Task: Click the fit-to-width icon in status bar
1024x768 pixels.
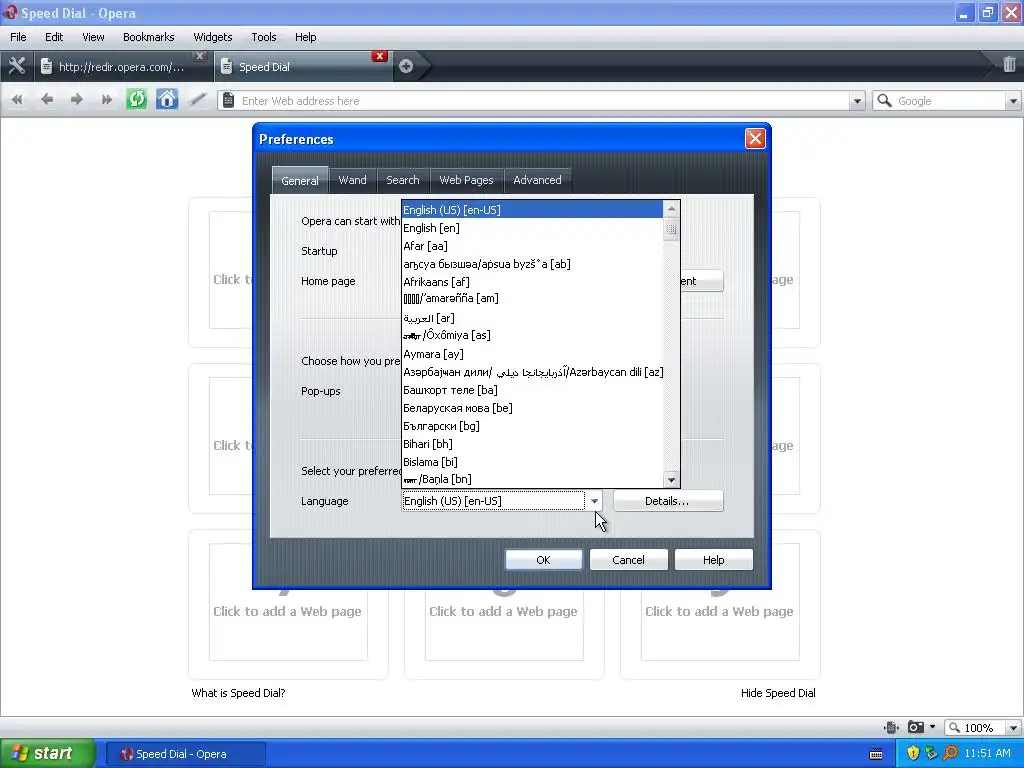Action: (891, 727)
